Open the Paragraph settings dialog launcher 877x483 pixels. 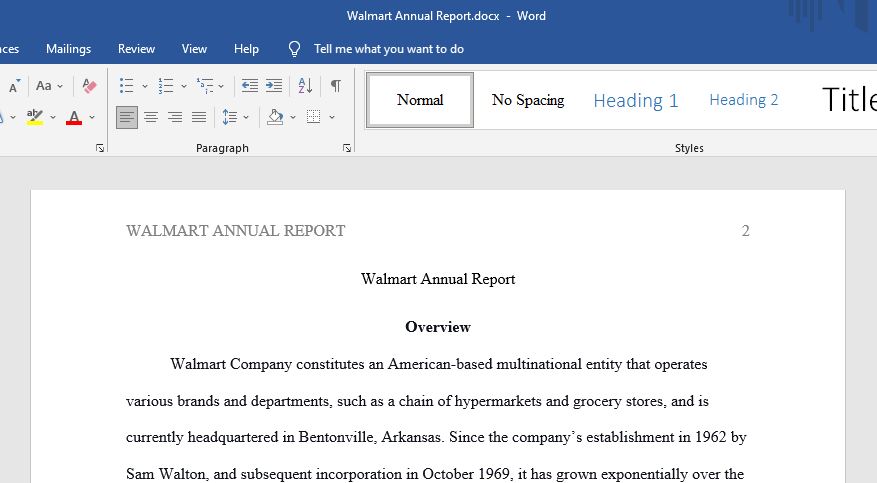pos(347,148)
